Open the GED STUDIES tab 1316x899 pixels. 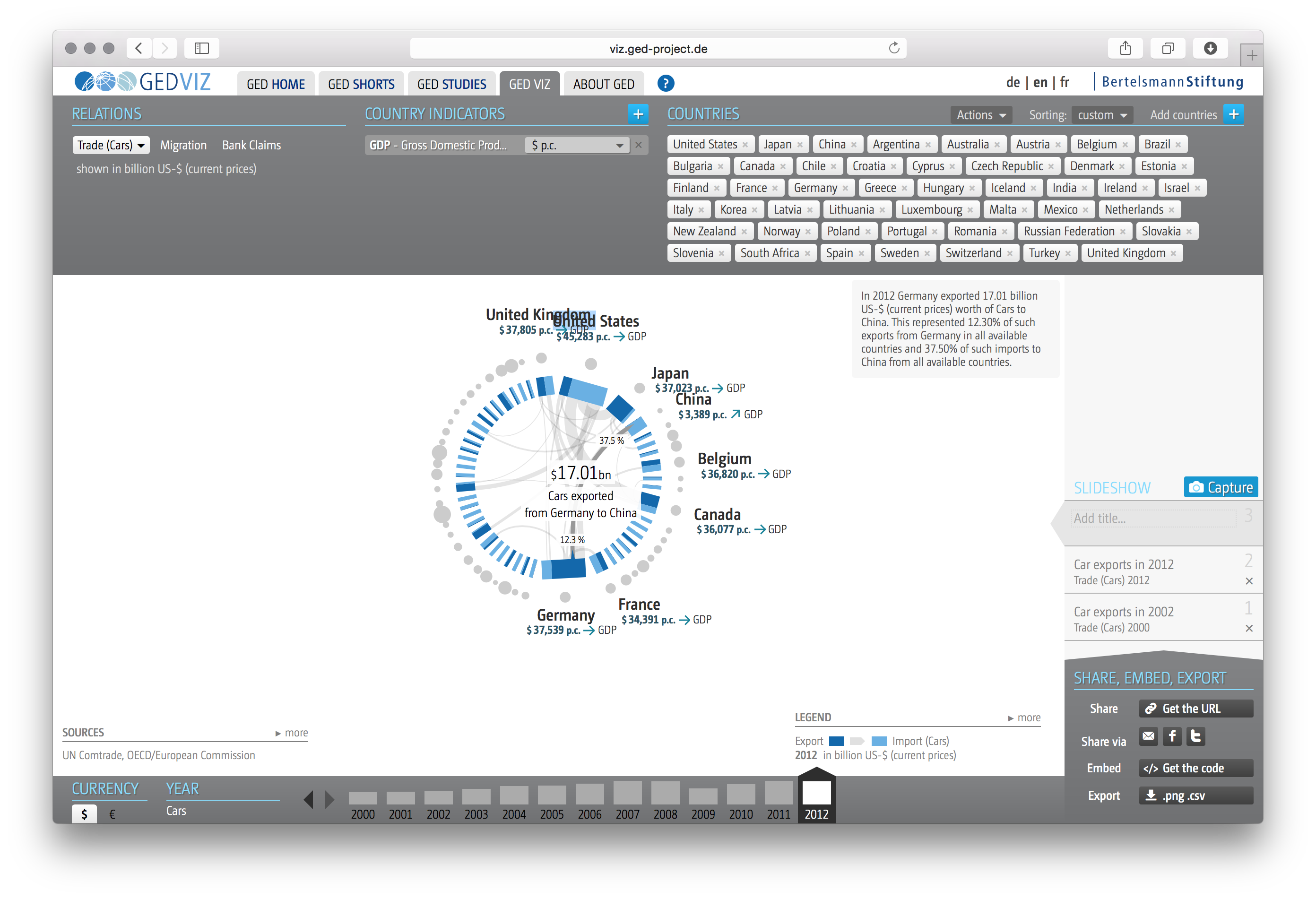(x=451, y=84)
